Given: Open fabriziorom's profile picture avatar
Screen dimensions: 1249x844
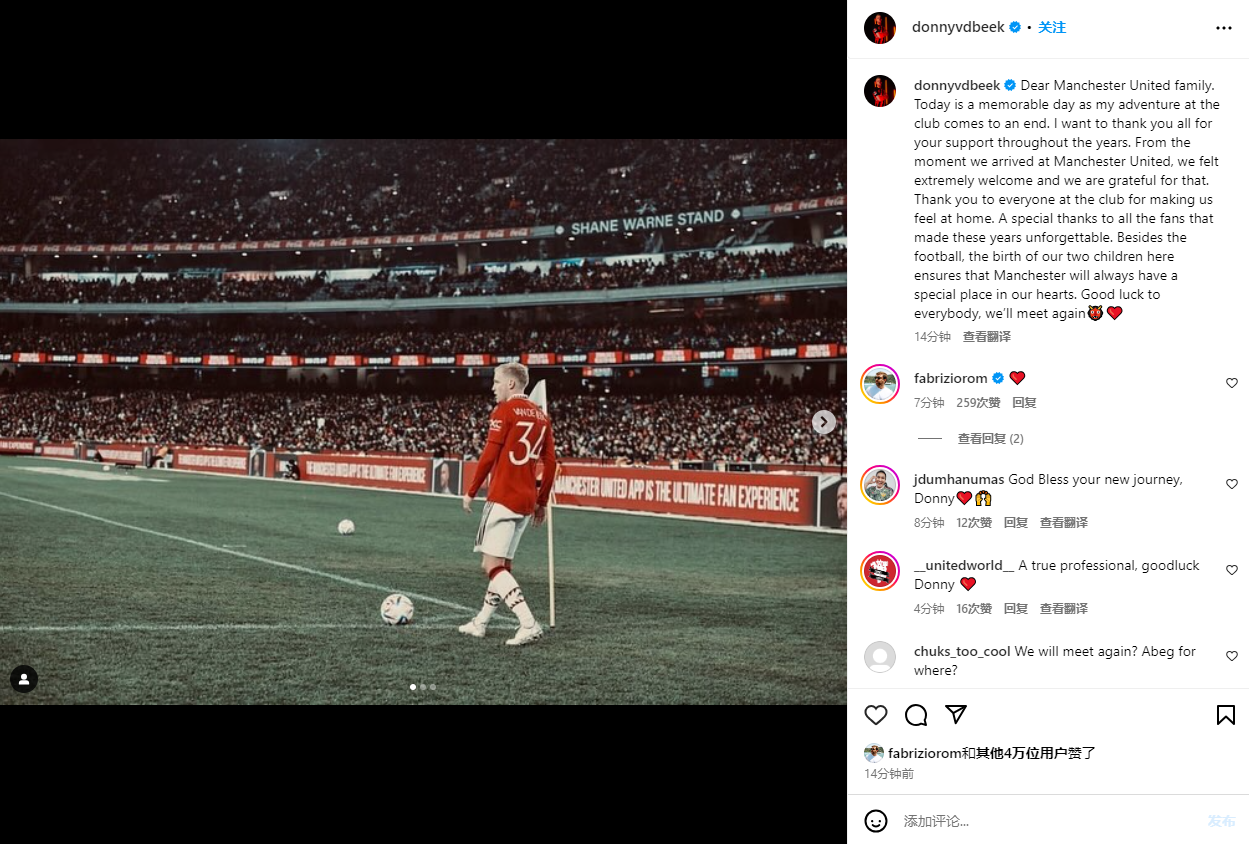Looking at the screenshot, I should click(880, 384).
